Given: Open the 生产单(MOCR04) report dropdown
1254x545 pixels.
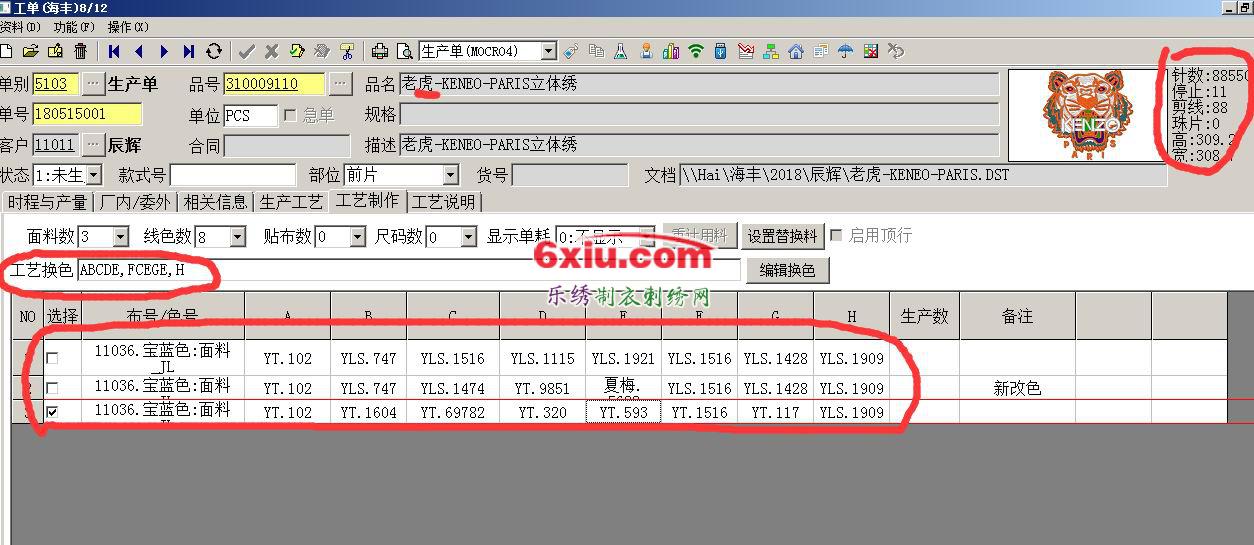Looking at the screenshot, I should click(548, 51).
